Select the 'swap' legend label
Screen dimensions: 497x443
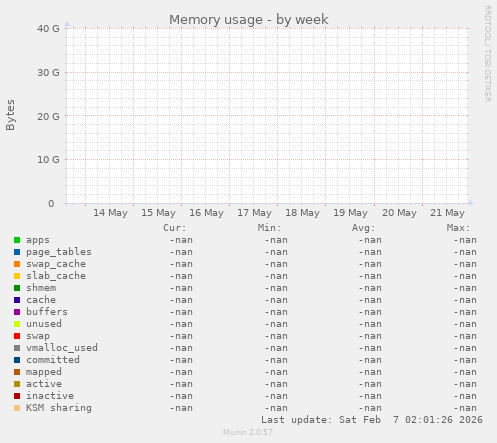coord(38,336)
